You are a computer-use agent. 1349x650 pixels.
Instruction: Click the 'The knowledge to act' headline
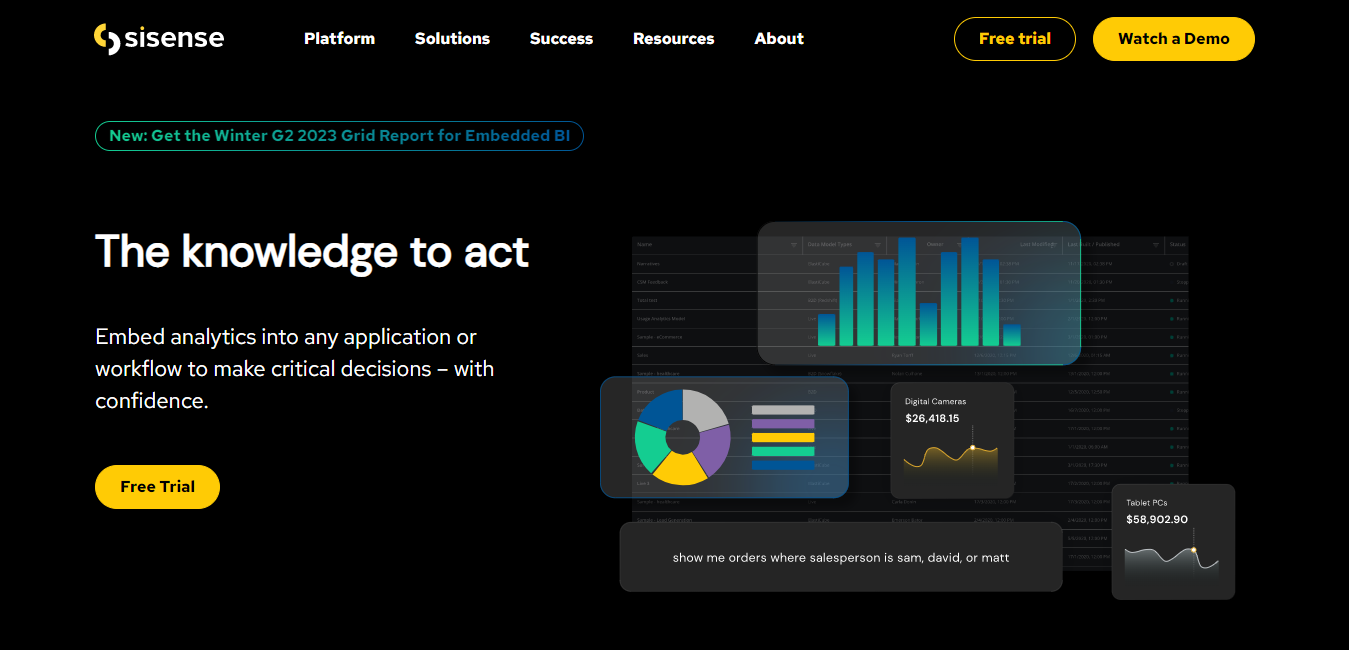pos(312,251)
